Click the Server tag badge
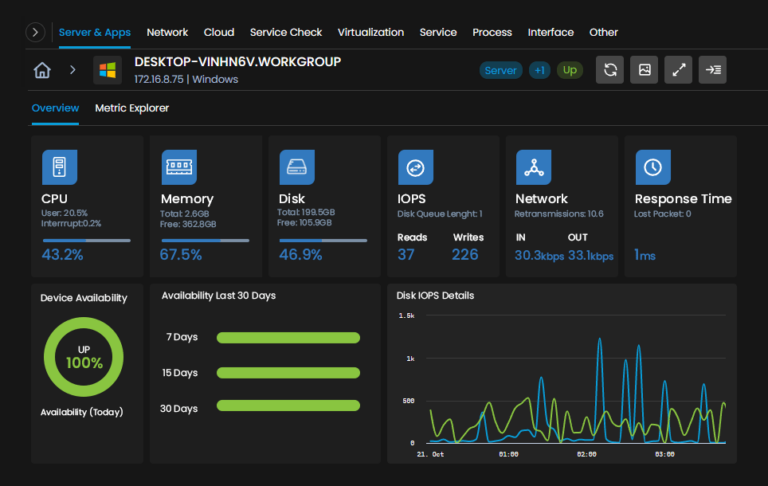Image resolution: width=768 pixels, height=486 pixels. 501,70
